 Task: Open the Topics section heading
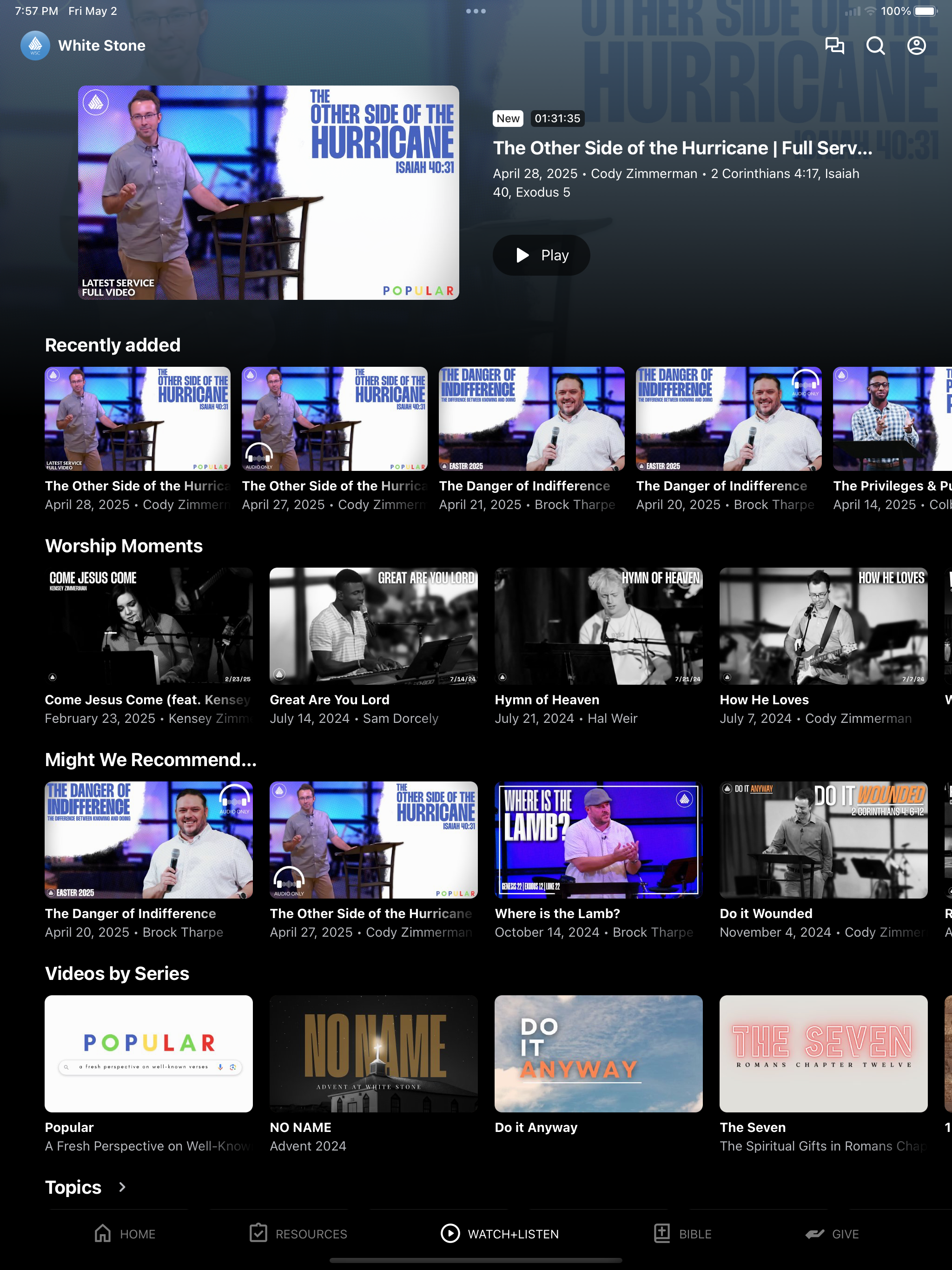point(73,1187)
